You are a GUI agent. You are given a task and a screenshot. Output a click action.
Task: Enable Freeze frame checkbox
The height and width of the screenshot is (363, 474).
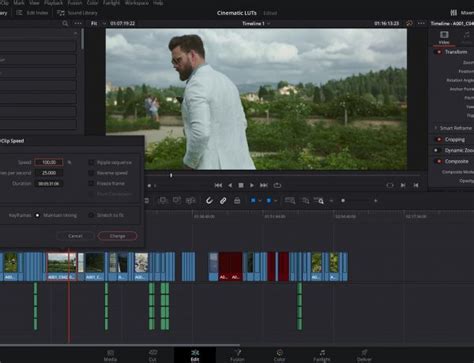pyautogui.click(x=91, y=183)
